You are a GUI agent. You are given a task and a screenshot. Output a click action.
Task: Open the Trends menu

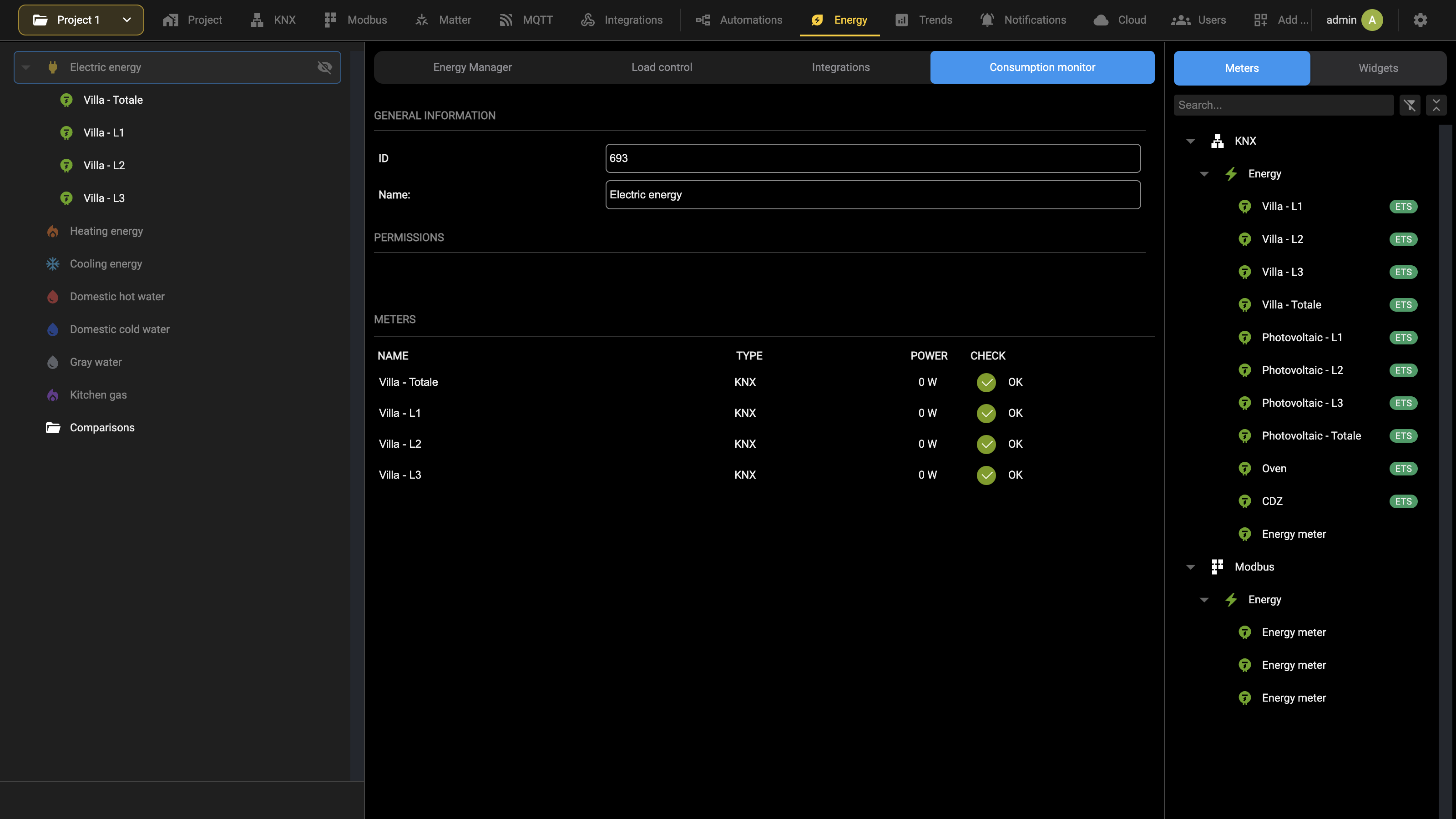point(924,20)
